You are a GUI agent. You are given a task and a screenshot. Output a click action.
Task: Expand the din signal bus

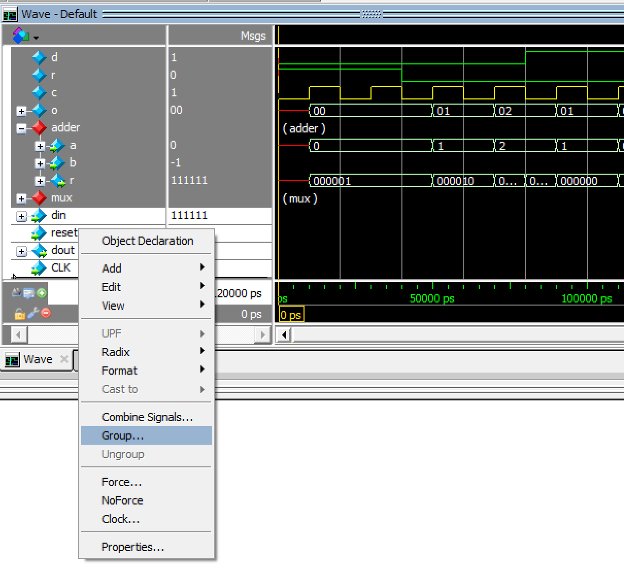coord(21,216)
